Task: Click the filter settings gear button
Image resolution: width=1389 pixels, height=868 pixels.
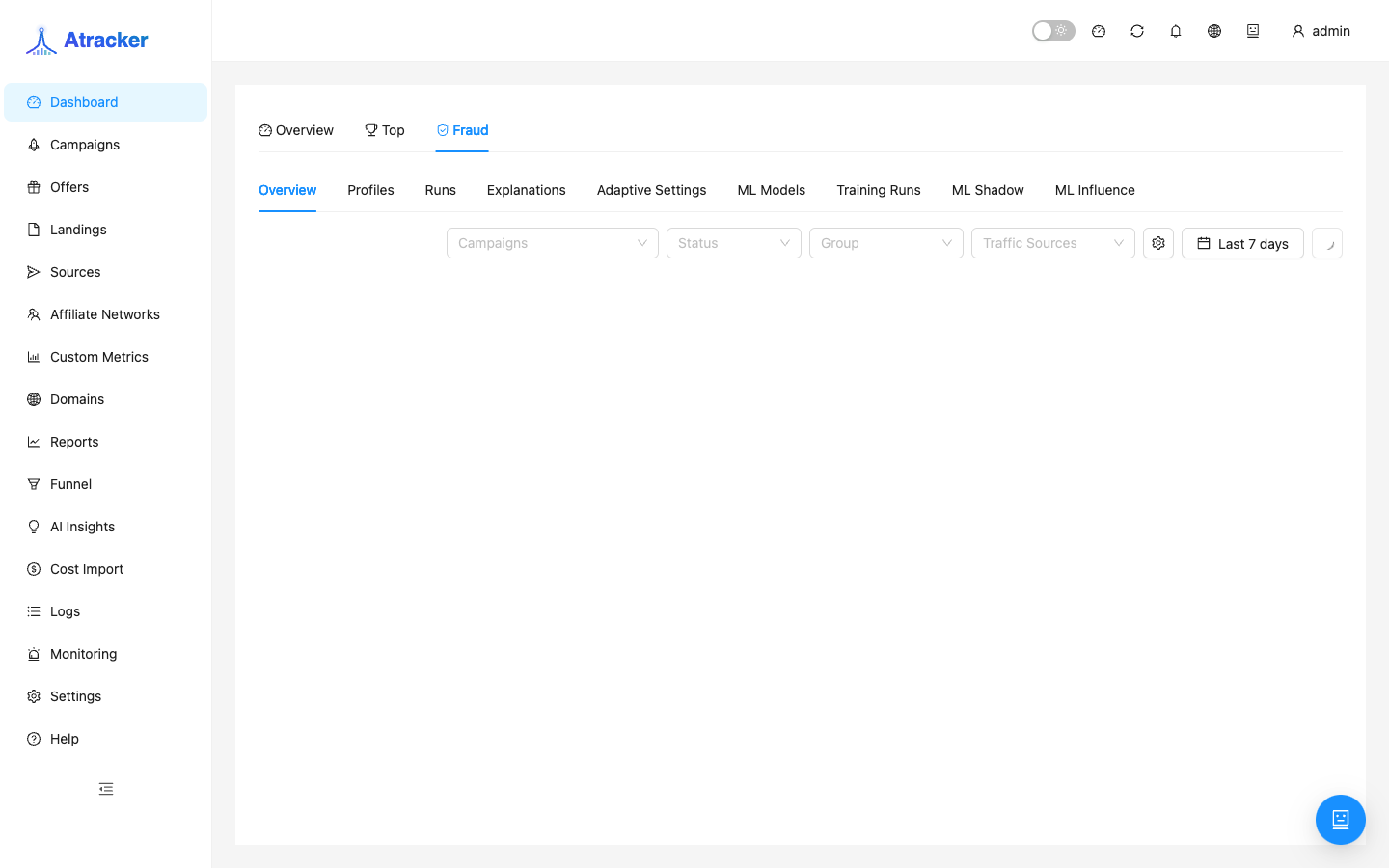Action: pos(1158,243)
